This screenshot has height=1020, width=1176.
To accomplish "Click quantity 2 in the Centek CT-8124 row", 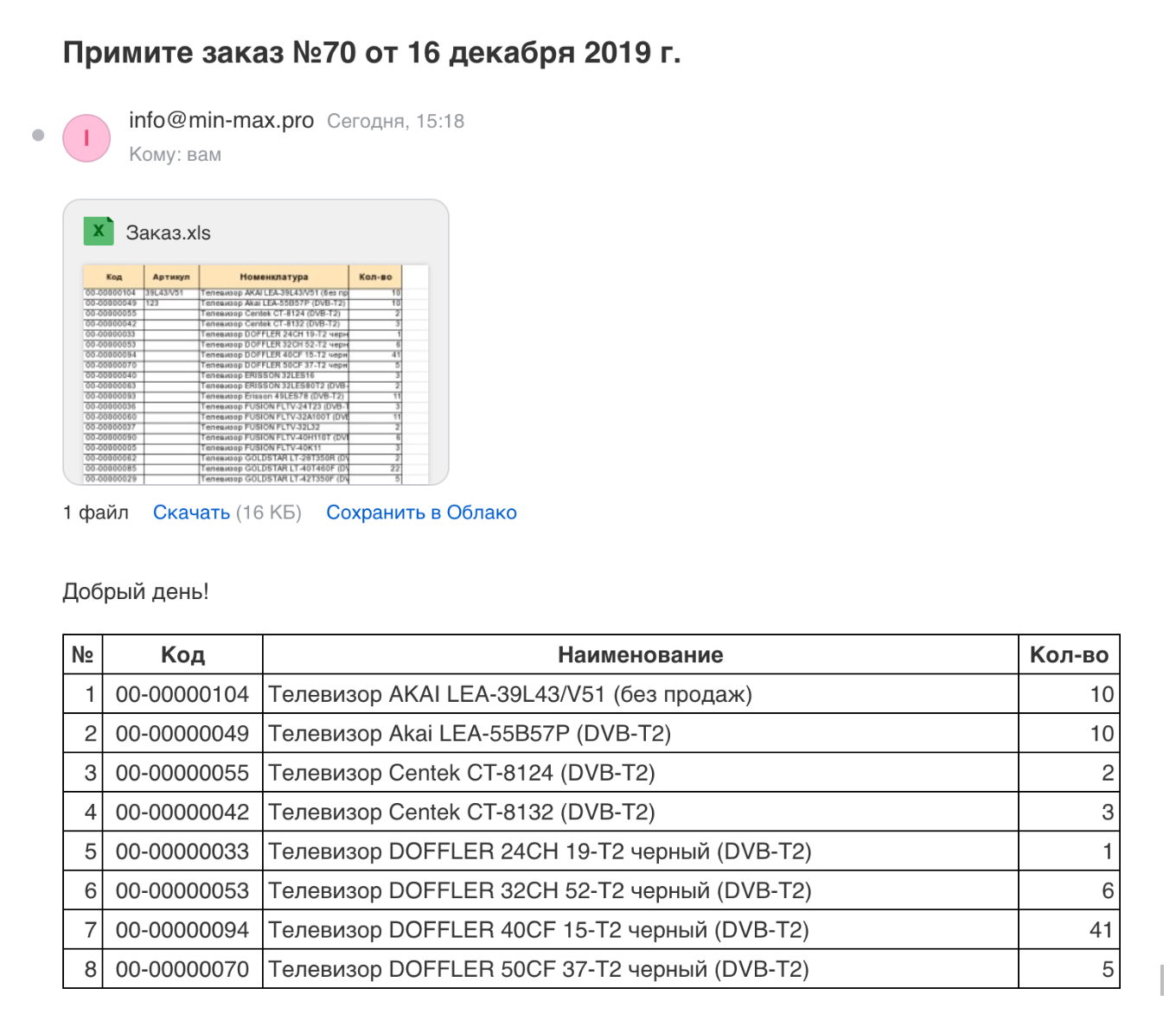I will (x=1069, y=773).
